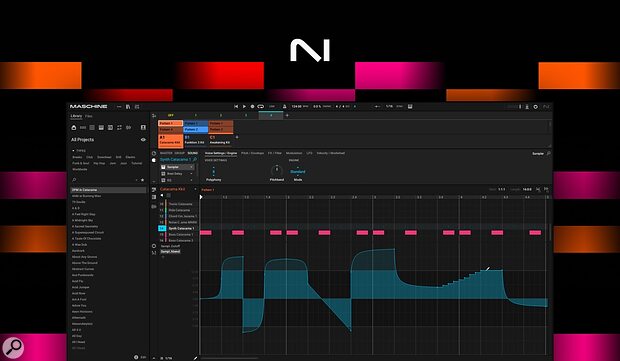Select the Instruments icon in browser
The width and height of the screenshot is (620, 361).
point(101,127)
